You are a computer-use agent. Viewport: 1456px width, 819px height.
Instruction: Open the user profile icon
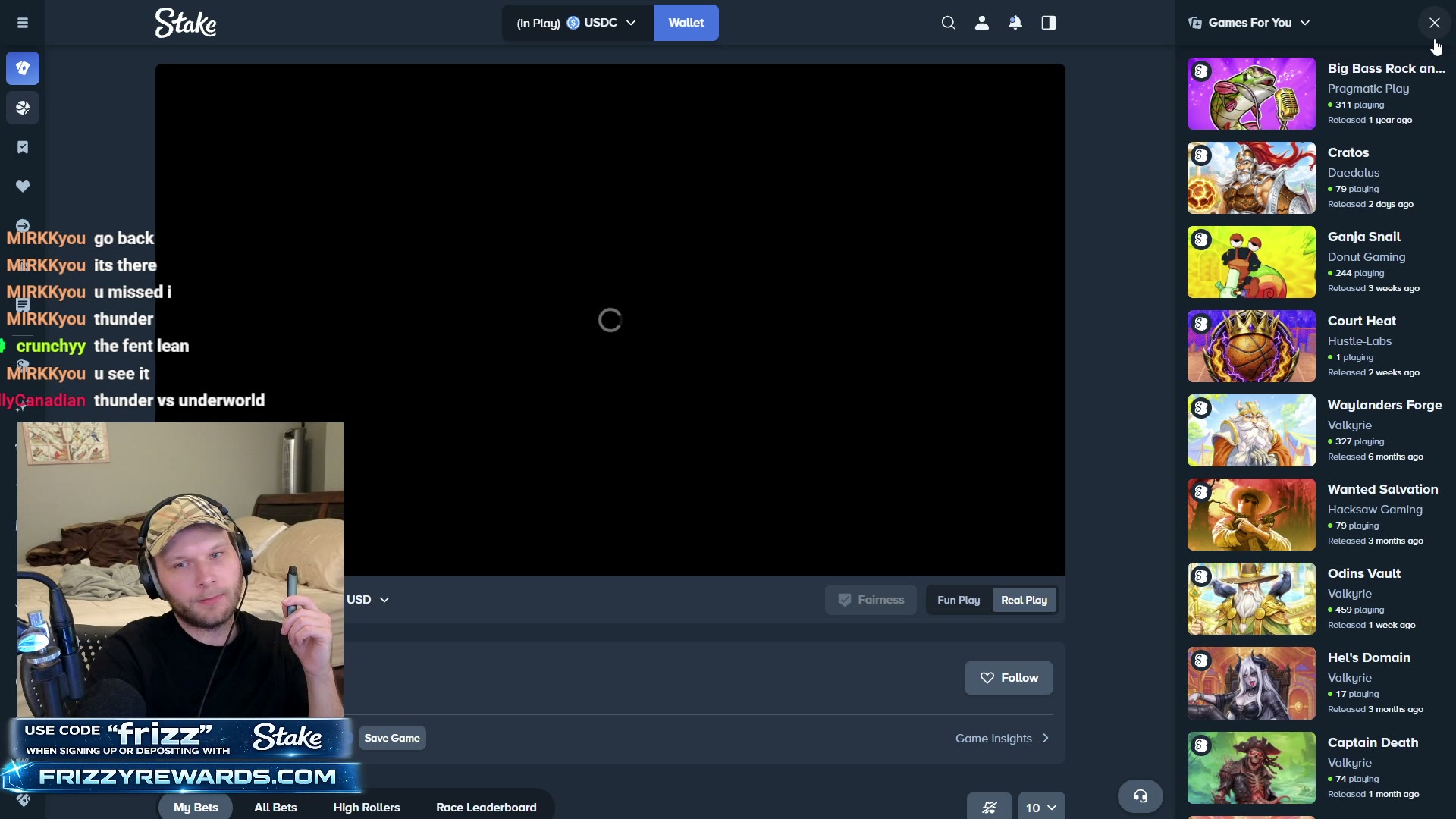(981, 23)
